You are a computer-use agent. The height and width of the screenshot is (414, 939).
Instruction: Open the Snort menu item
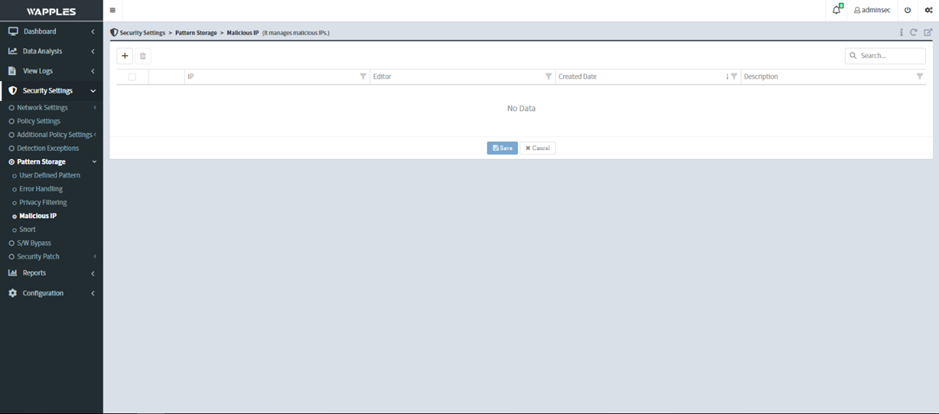(27, 229)
